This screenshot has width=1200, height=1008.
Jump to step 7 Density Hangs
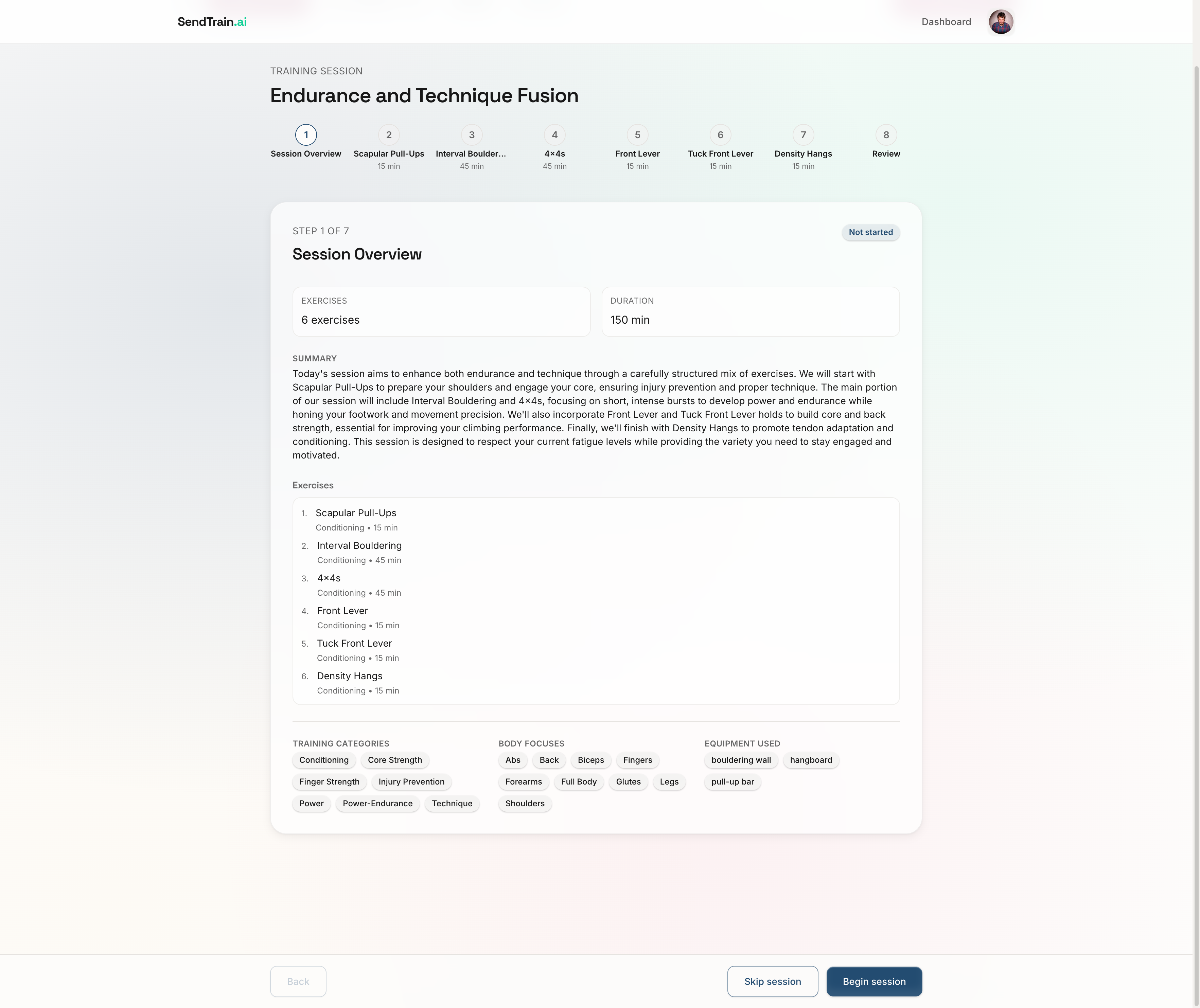tap(803, 135)
